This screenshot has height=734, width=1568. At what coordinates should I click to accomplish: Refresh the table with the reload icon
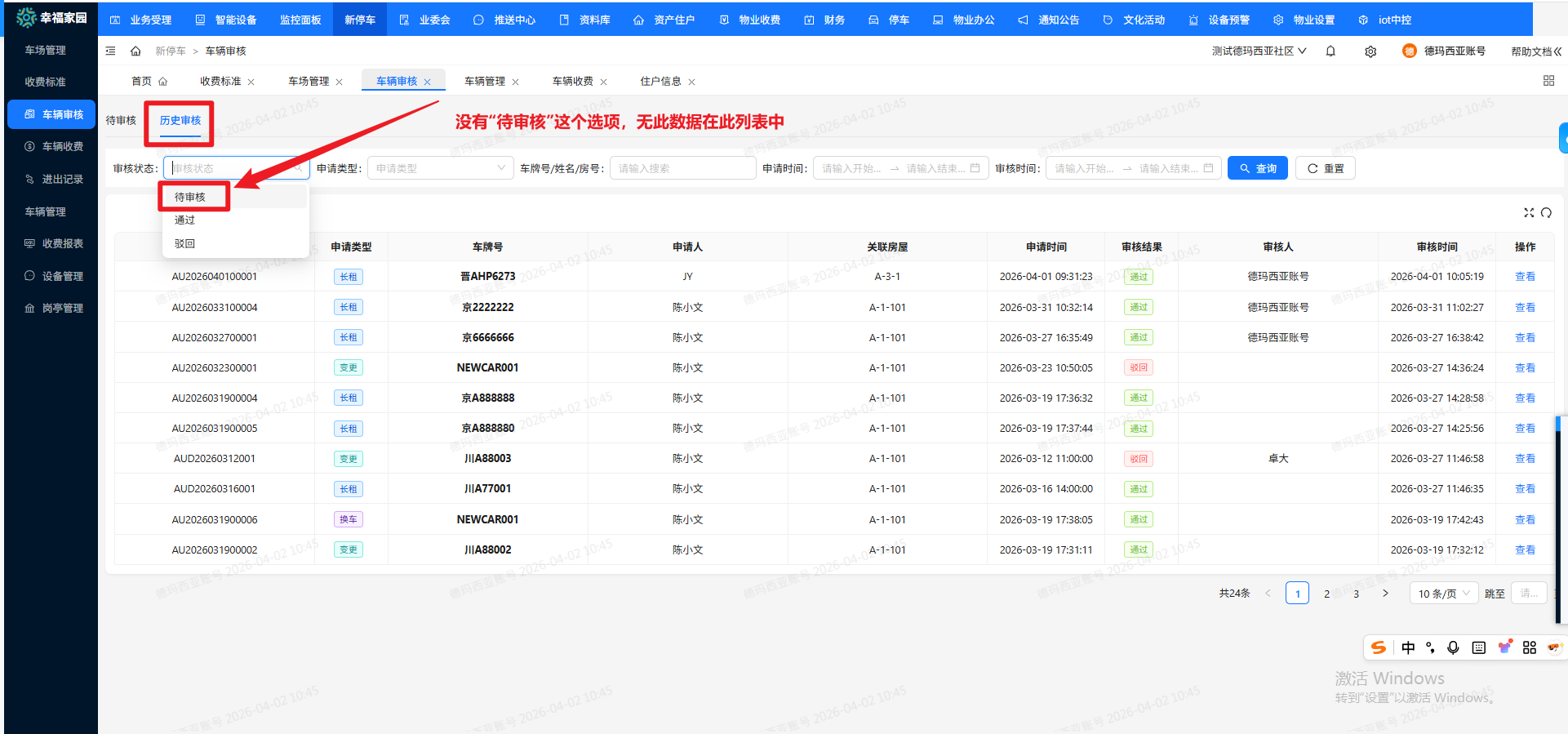coord(1546,213)
